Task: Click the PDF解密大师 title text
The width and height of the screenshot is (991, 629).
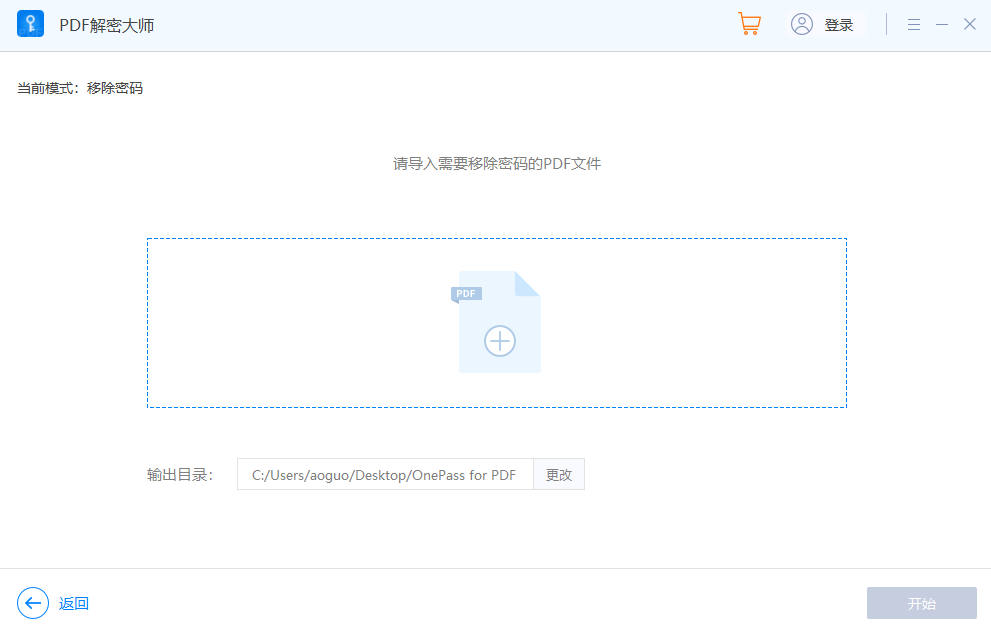Action: [x=107, y=25]
